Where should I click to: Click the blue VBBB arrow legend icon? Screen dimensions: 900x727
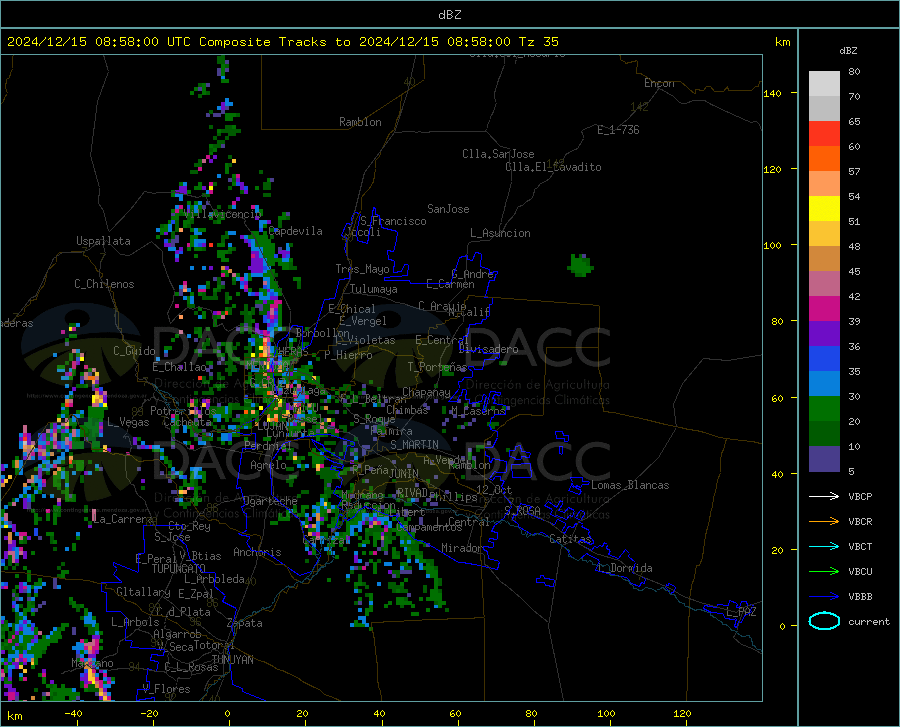(824, 597)
